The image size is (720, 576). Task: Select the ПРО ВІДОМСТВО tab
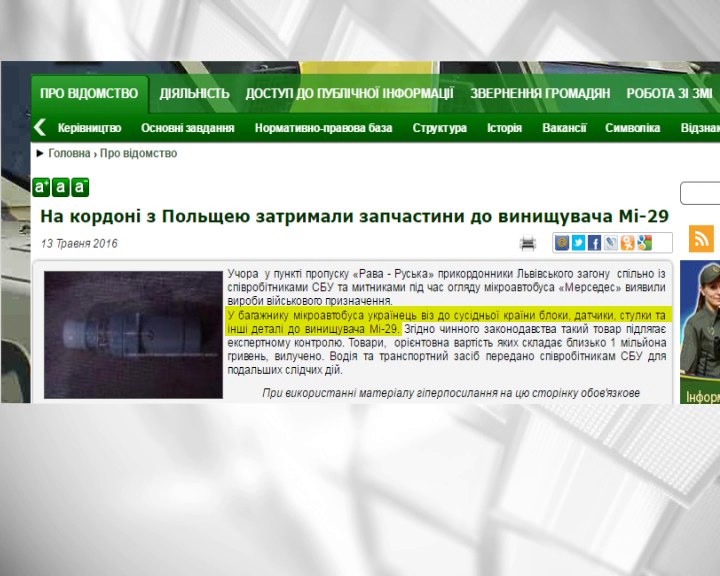(x=89, y=94)
